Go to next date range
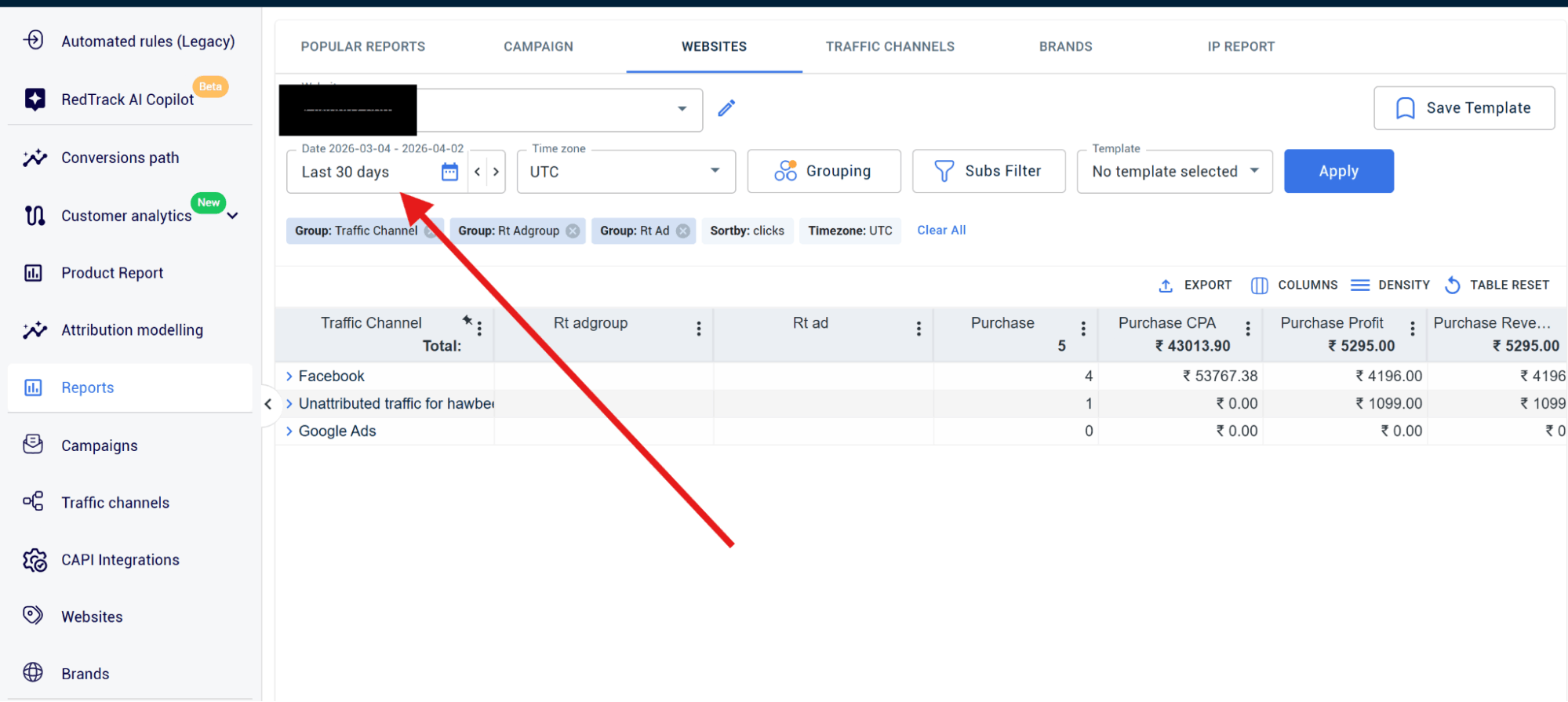This screenshot has height=702, width=1568. click(x=496, y=172)
